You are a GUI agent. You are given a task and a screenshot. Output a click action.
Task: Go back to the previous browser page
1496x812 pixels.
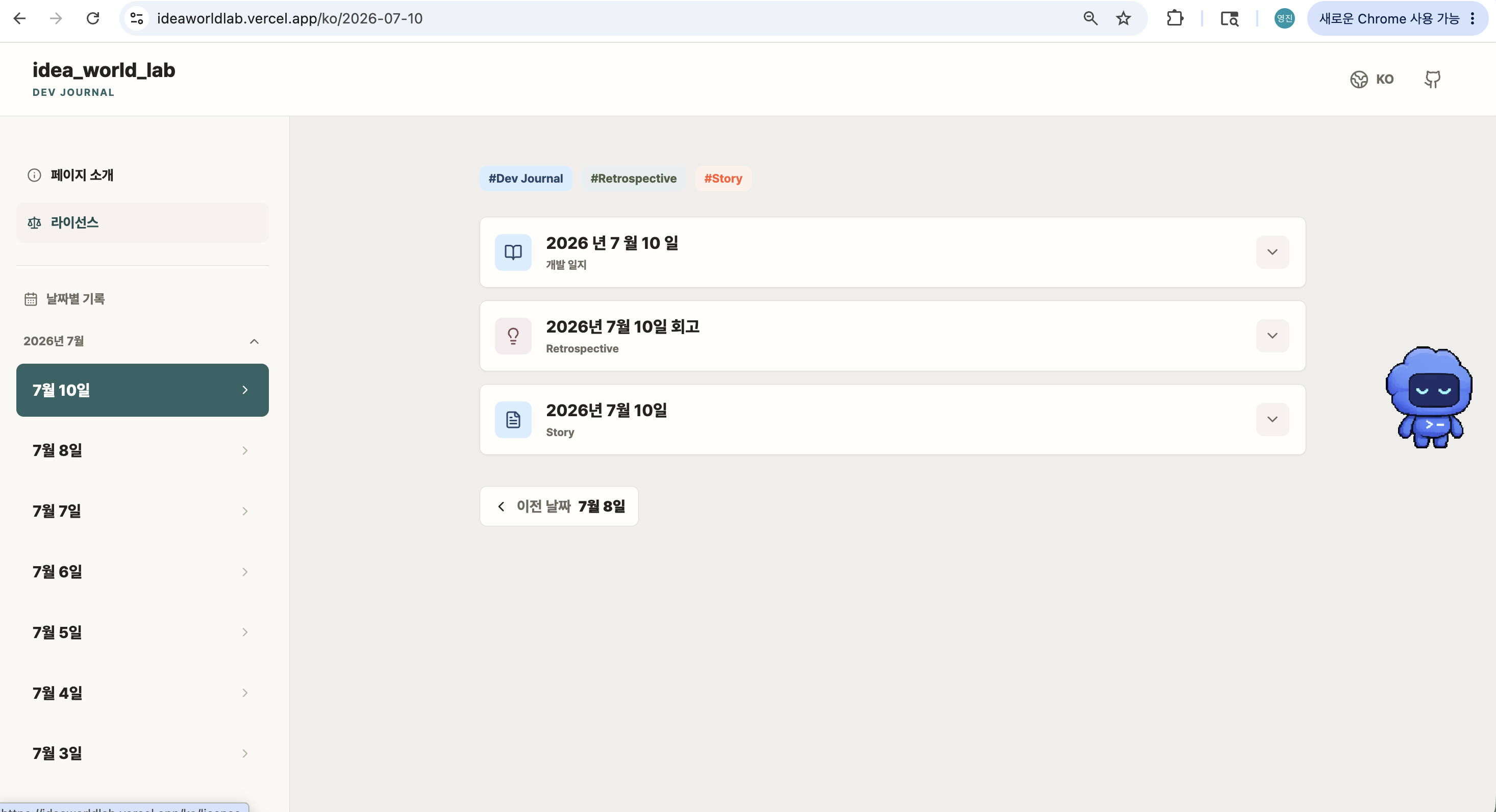(20, 18)
